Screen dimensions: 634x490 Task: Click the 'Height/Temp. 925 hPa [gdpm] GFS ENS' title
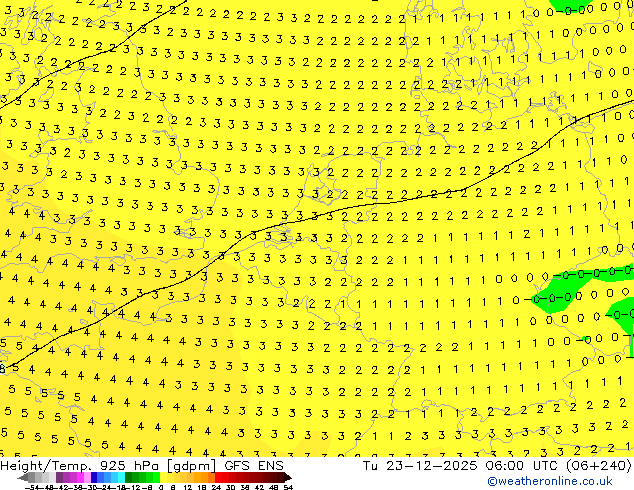pyautogui.click(x=142, y=466)
